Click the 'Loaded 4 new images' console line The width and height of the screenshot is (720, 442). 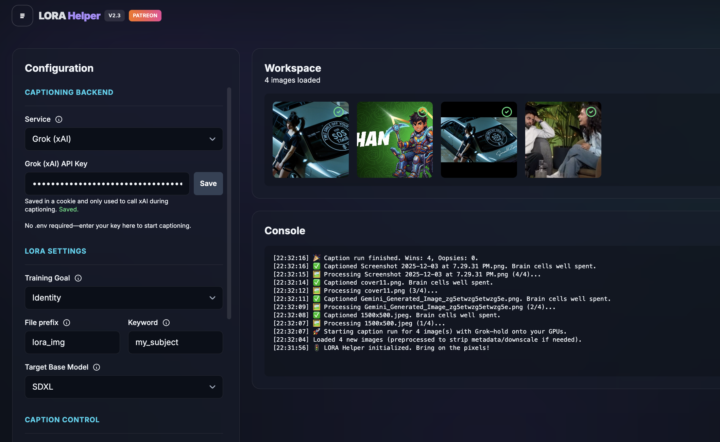(428, 340)
